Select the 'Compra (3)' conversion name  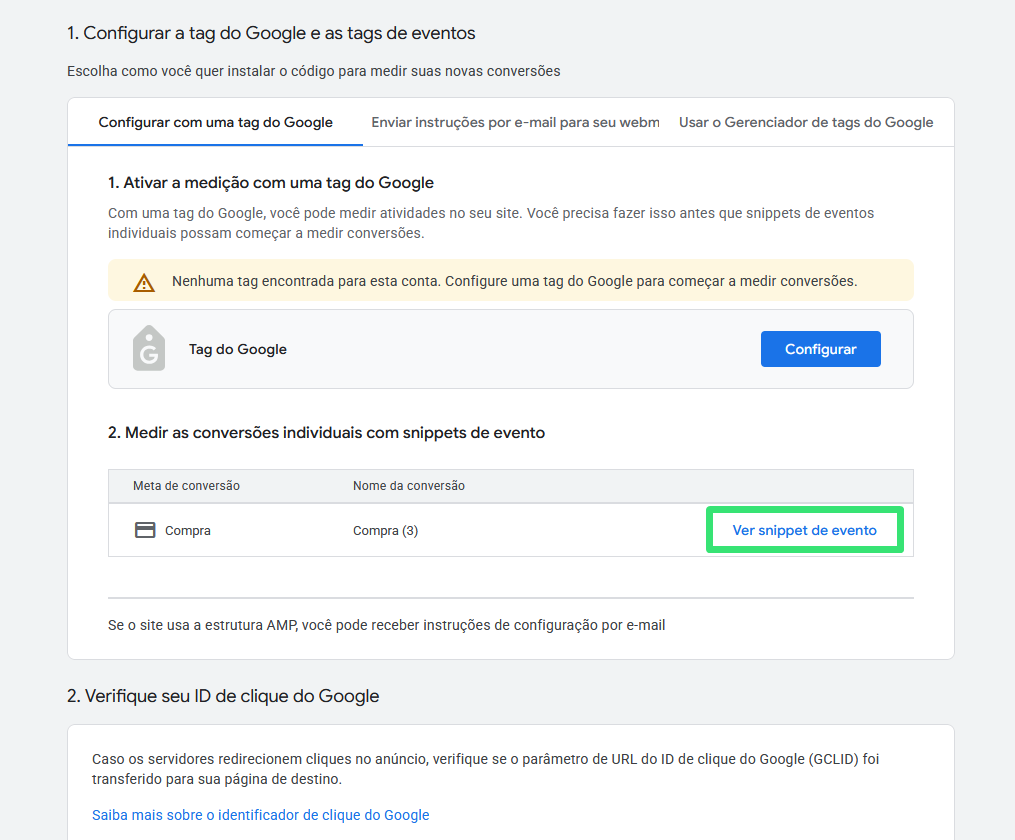pos(385,531)
